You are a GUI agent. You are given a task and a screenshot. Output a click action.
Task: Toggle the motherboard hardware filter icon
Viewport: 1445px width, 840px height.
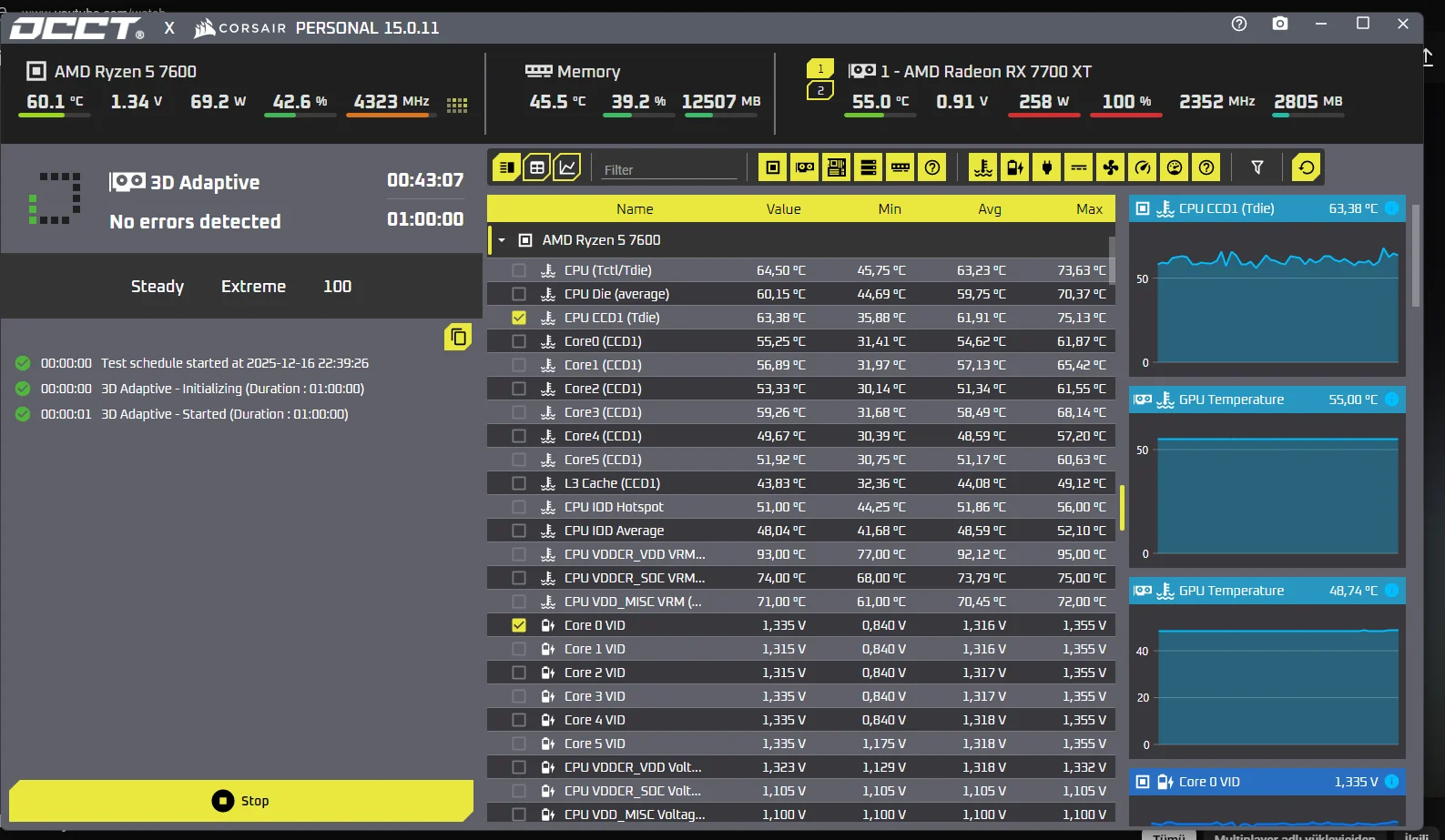pyautogui.click(x=837, y=167)
